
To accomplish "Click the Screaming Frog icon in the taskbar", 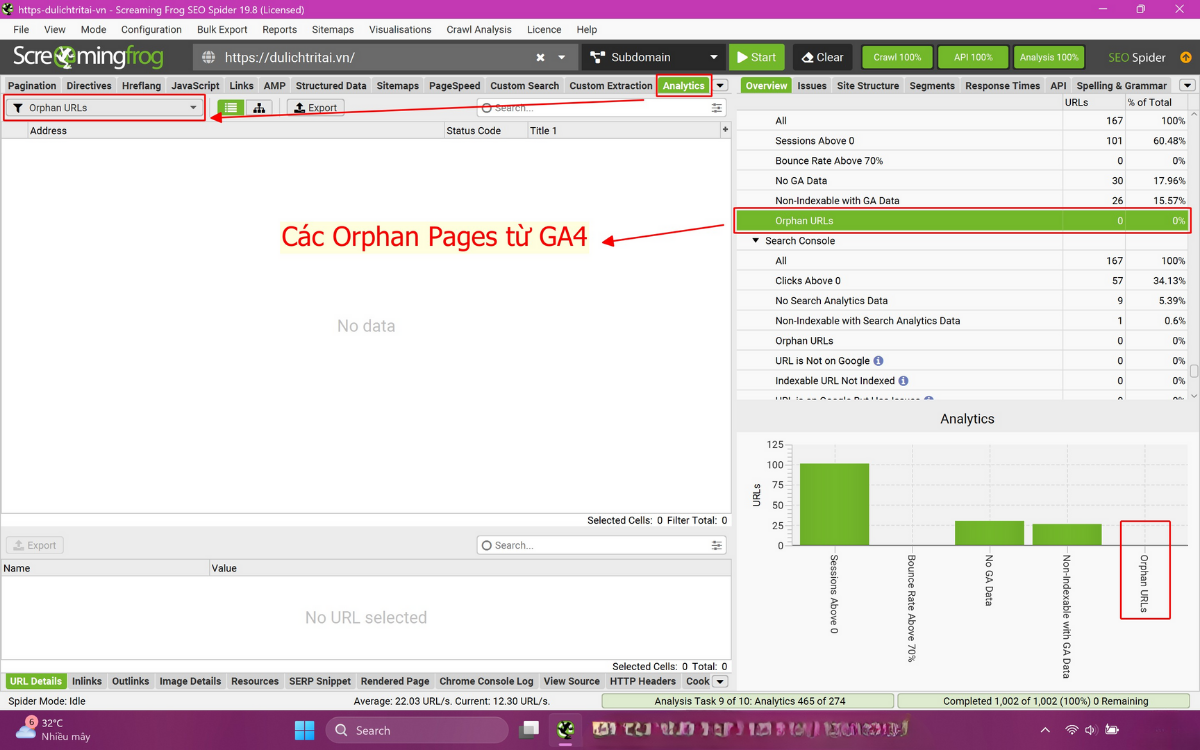I will tap(566, 730).
